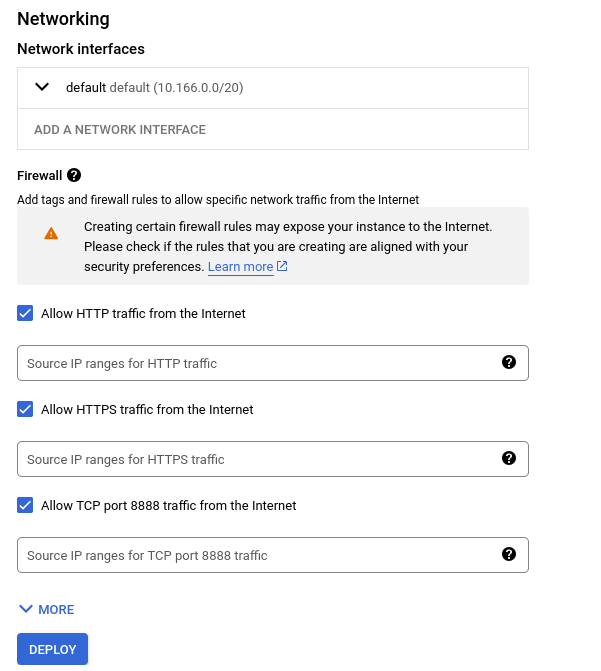601x671 pixels.
Task: Click the MORE chevron arrow
Action: pyautogui.click(x=26, y=609)
